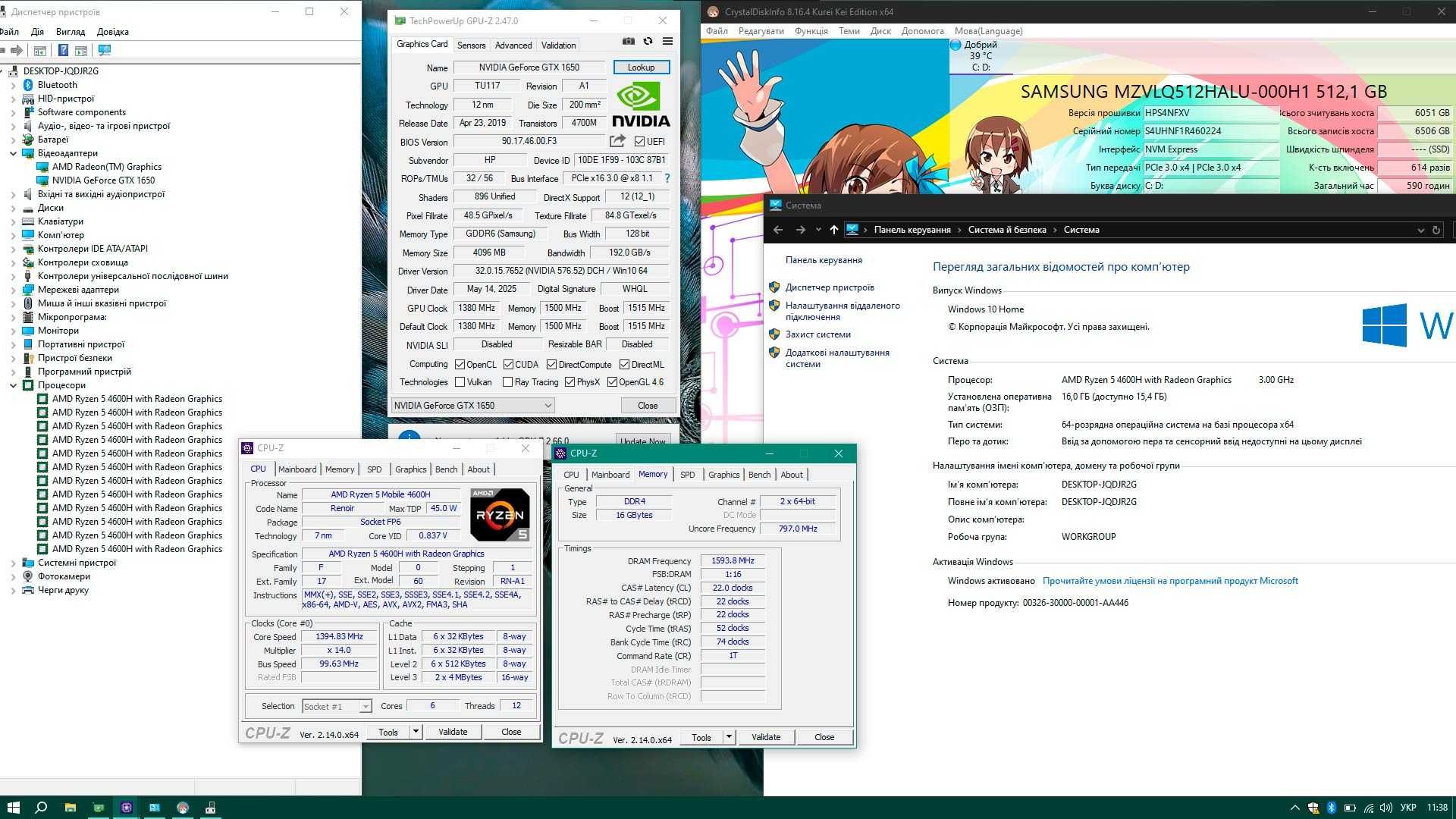Click the battery tray icon

coord(1350,808)
